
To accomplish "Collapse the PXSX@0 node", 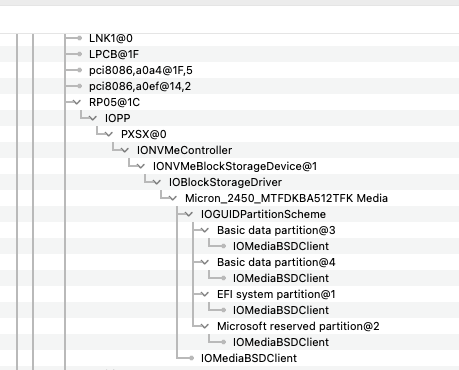I will [109, 134].
